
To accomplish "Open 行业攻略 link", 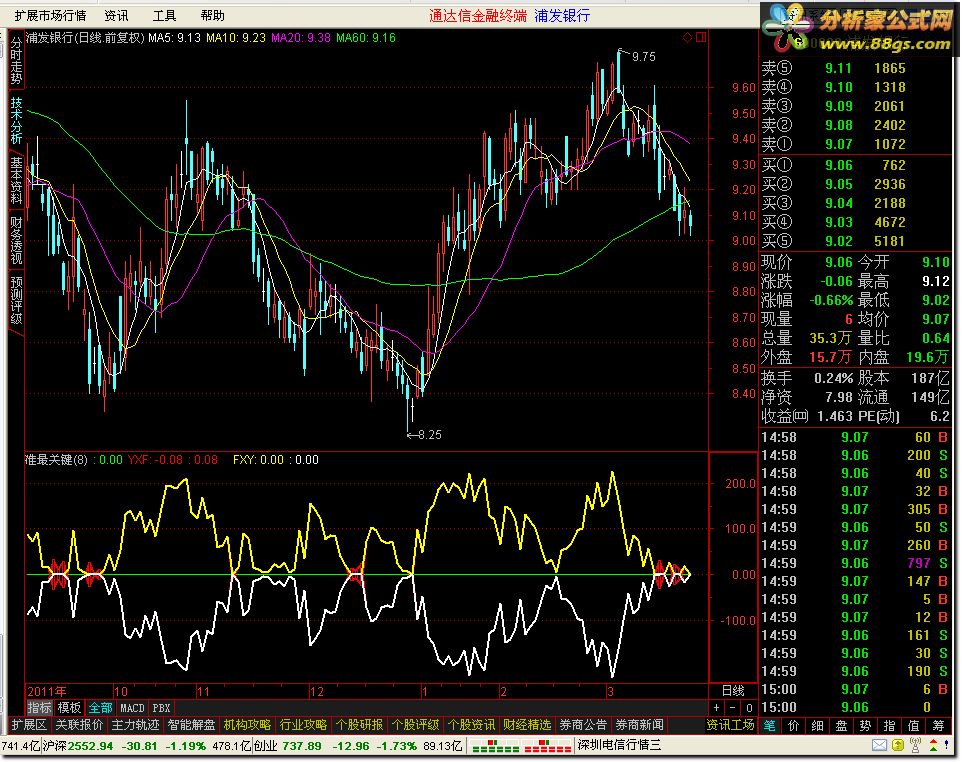I will [x=303, y=725].
